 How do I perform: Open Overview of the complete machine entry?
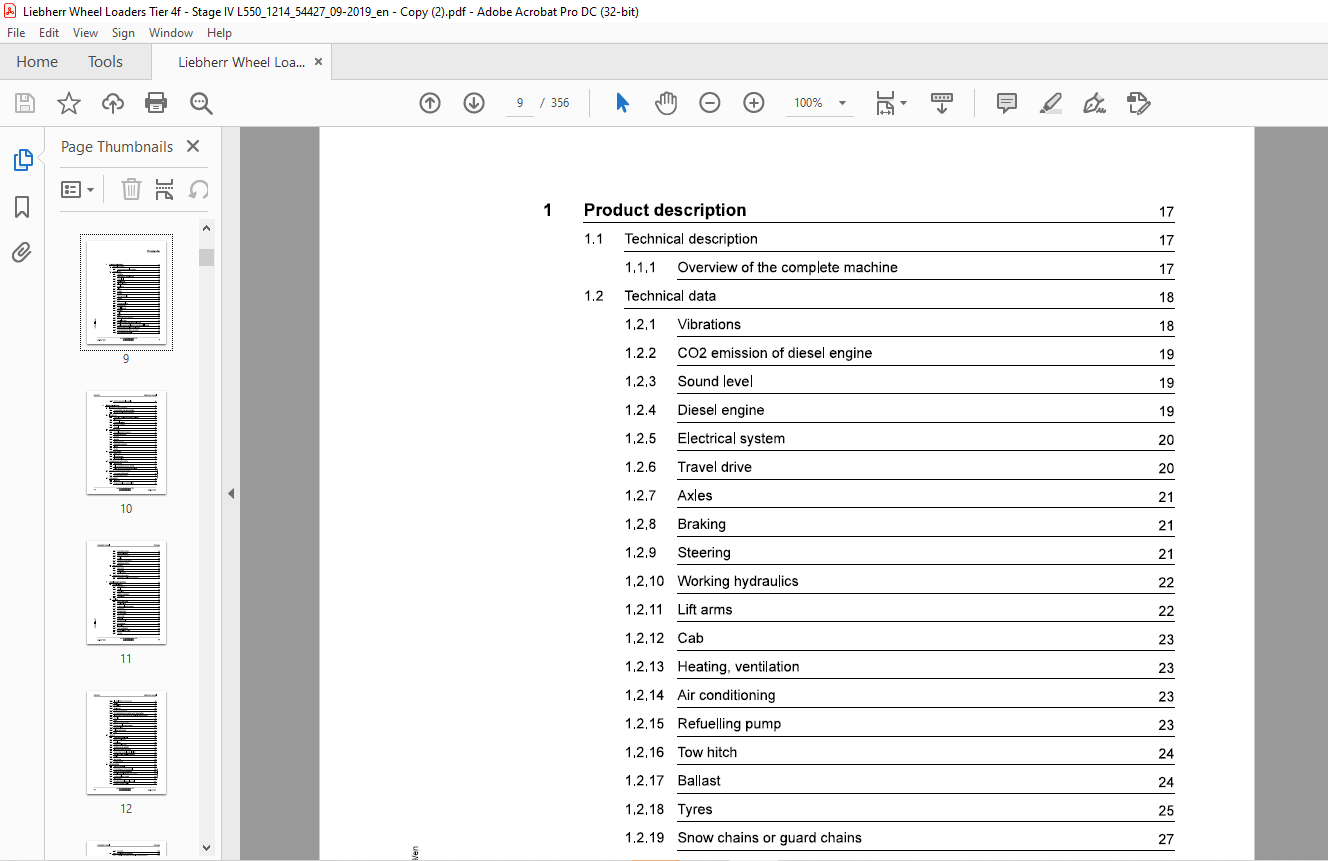click(x=787, y=267)
